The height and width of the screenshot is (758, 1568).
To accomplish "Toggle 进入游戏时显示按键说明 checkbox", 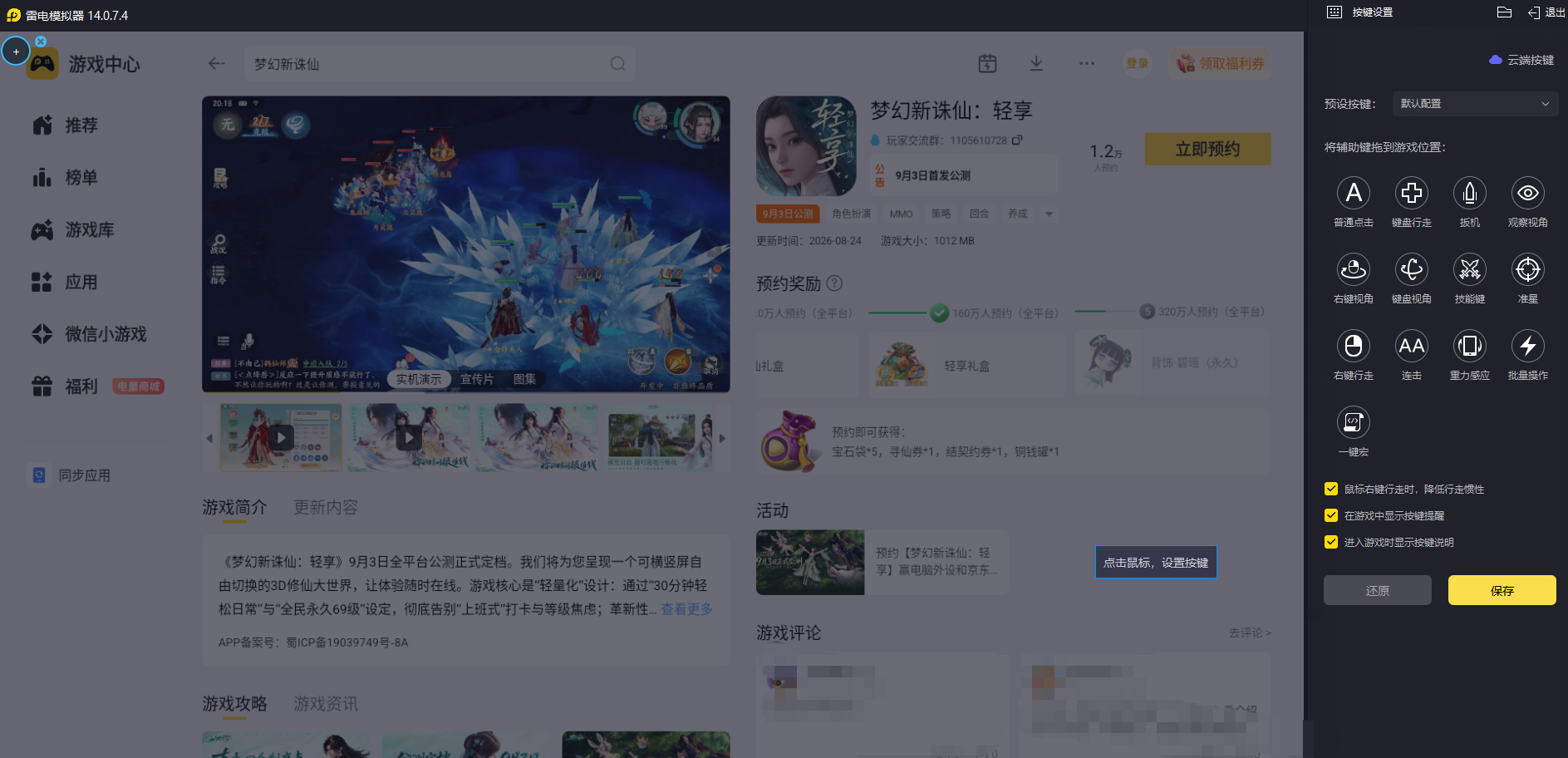I will (1331, 543).
